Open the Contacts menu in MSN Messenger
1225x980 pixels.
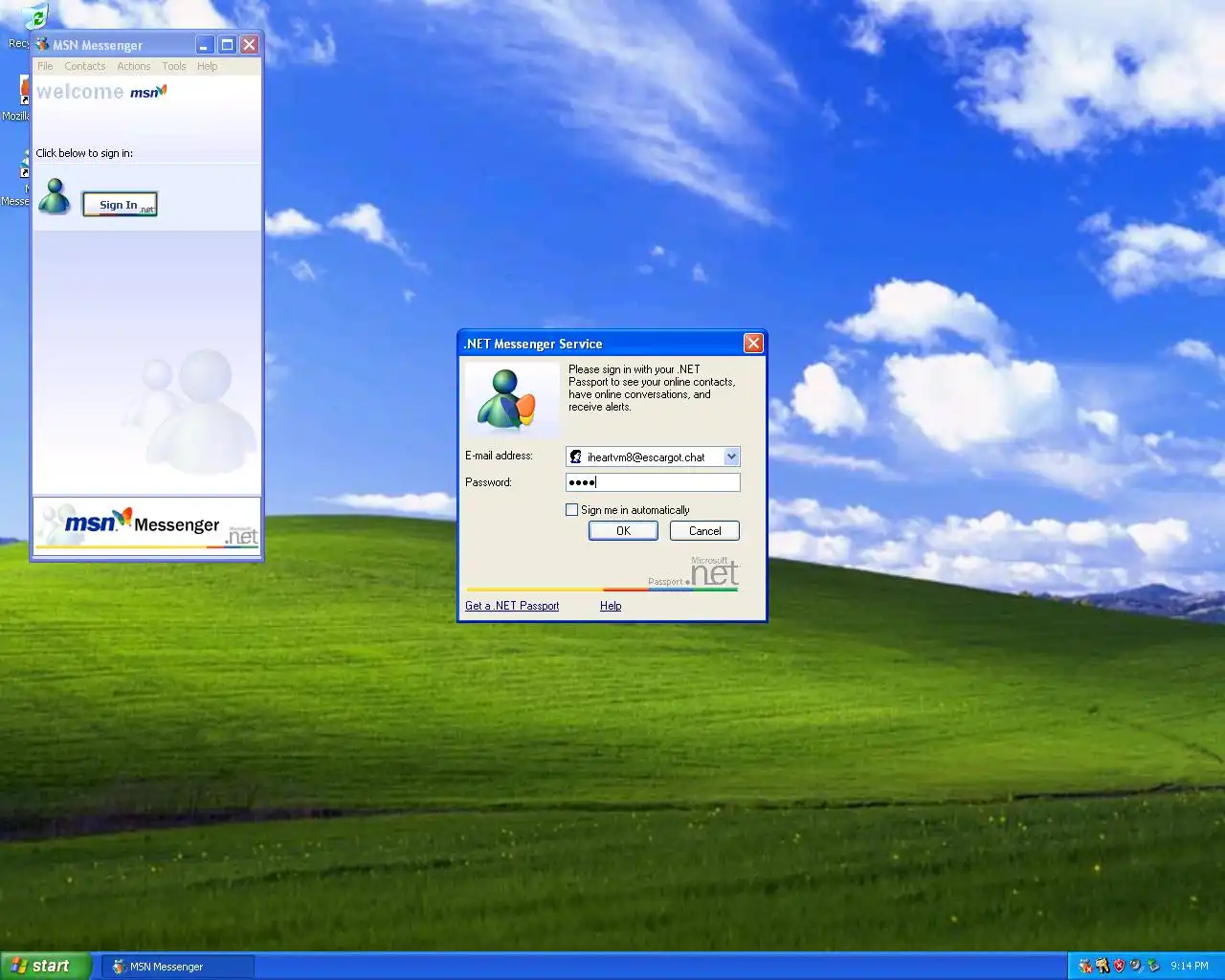point(85,66)
